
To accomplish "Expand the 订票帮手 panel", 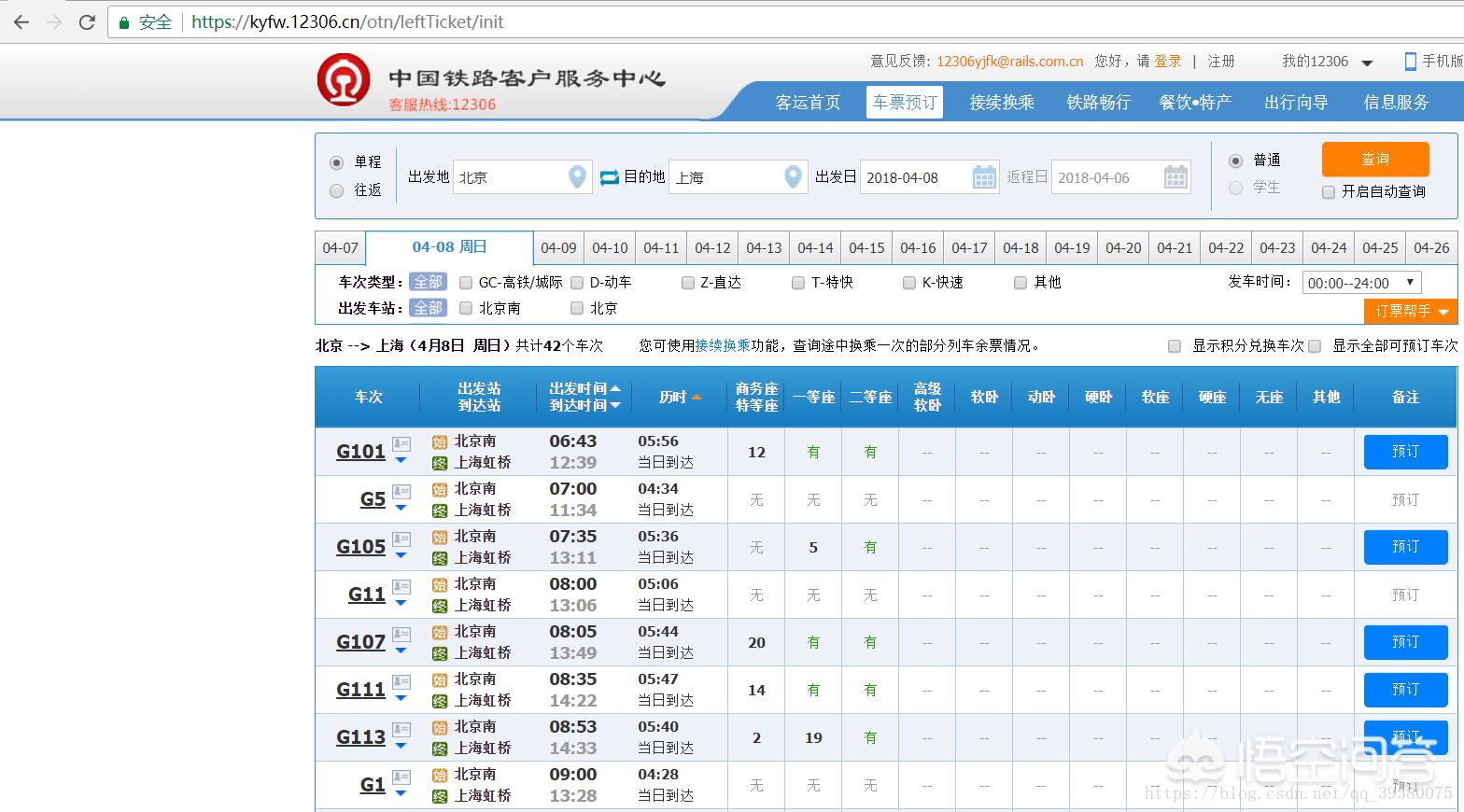I will [1410, 311].
